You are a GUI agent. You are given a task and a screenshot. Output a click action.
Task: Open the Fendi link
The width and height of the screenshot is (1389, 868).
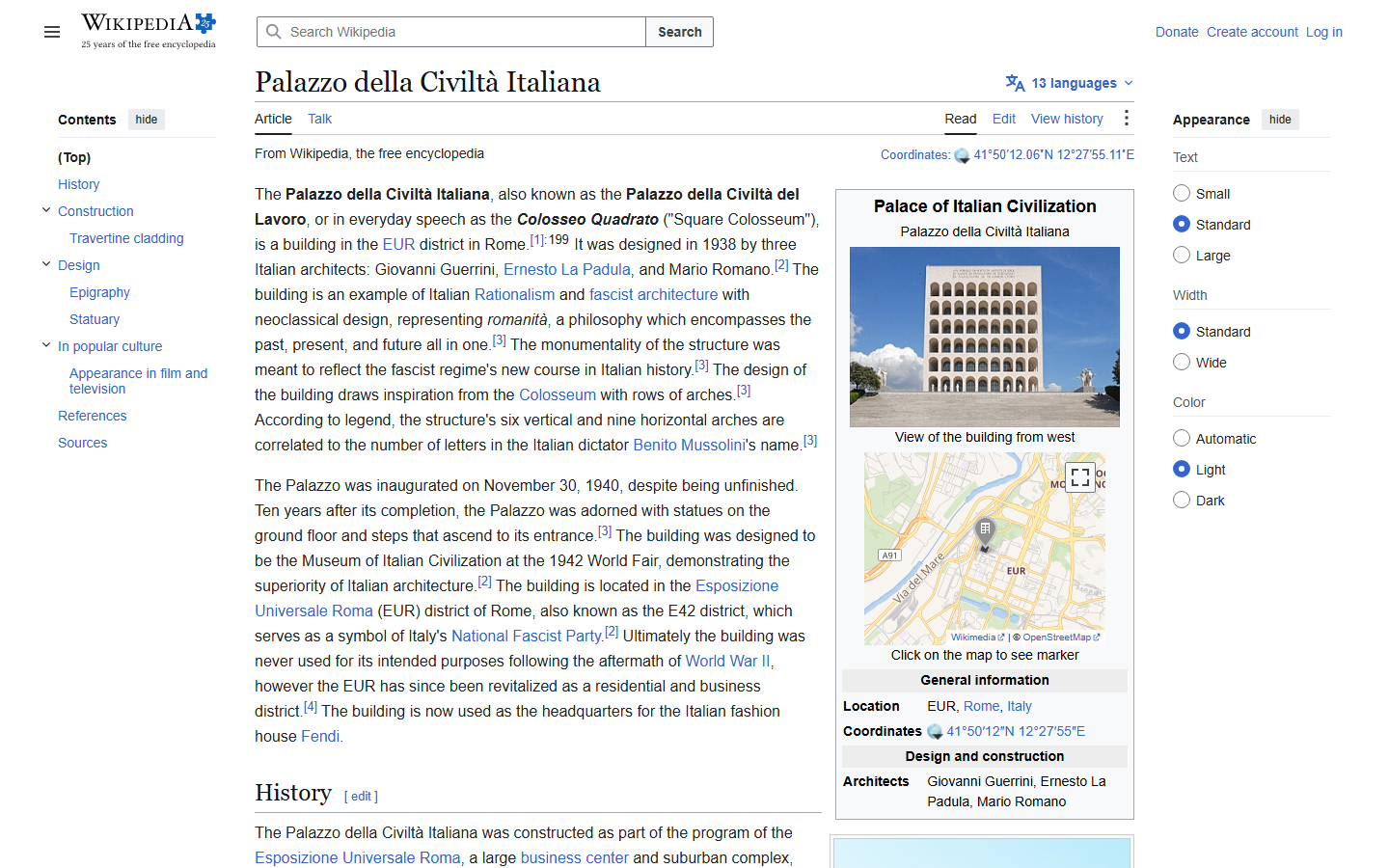[320, 736]
